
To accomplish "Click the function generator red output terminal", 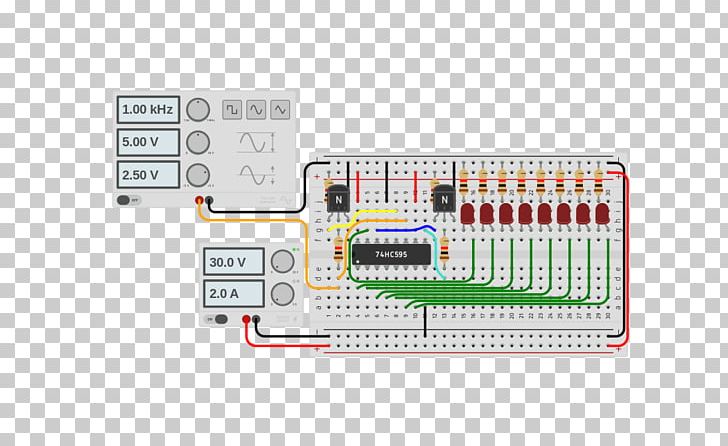I will coord(201,202).
